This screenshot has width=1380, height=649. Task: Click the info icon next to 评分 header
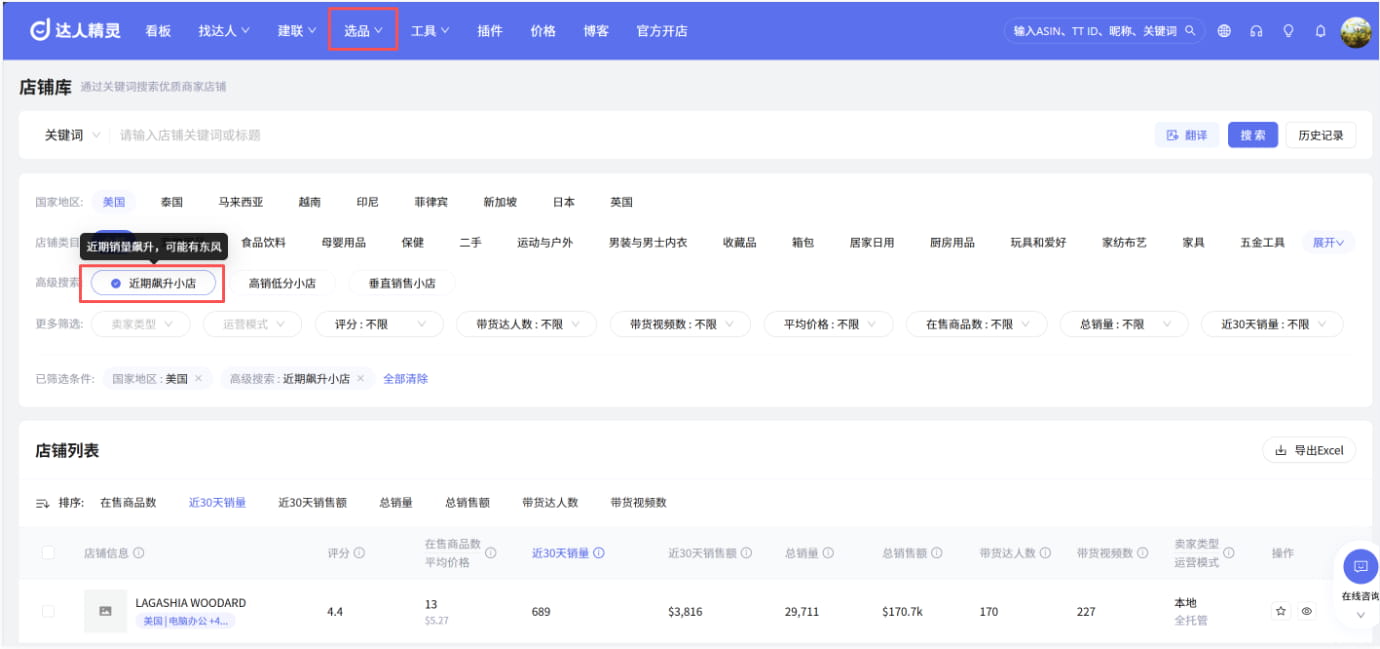[x=359, y=553]
